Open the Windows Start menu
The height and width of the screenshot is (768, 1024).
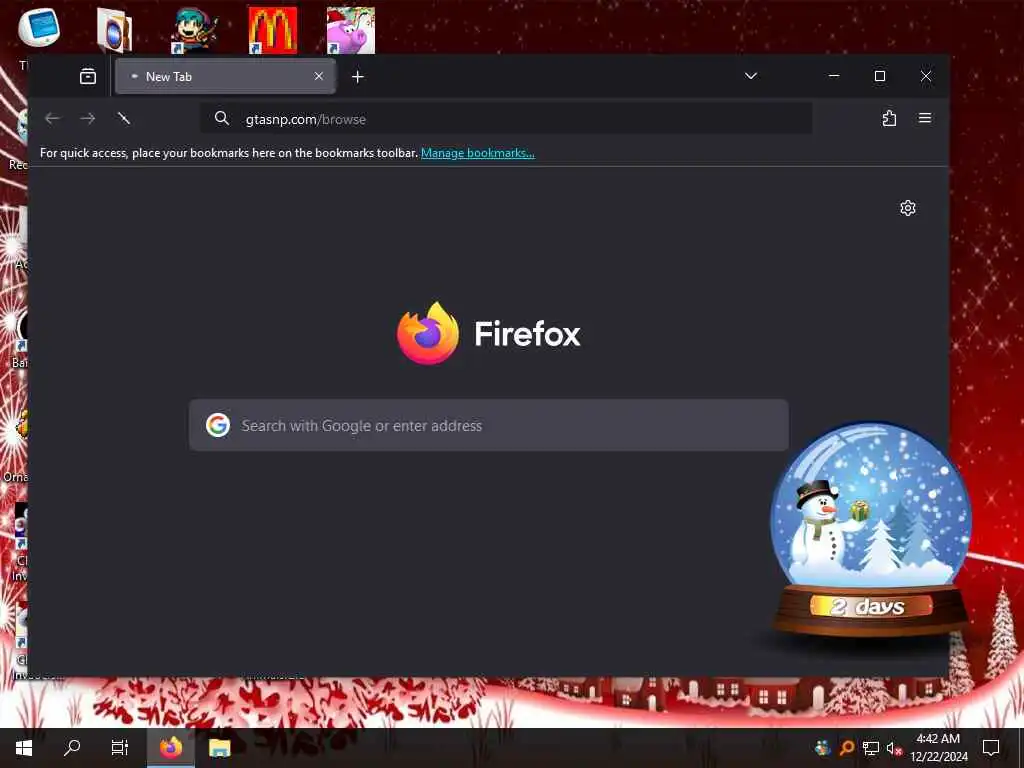(24, 748)
